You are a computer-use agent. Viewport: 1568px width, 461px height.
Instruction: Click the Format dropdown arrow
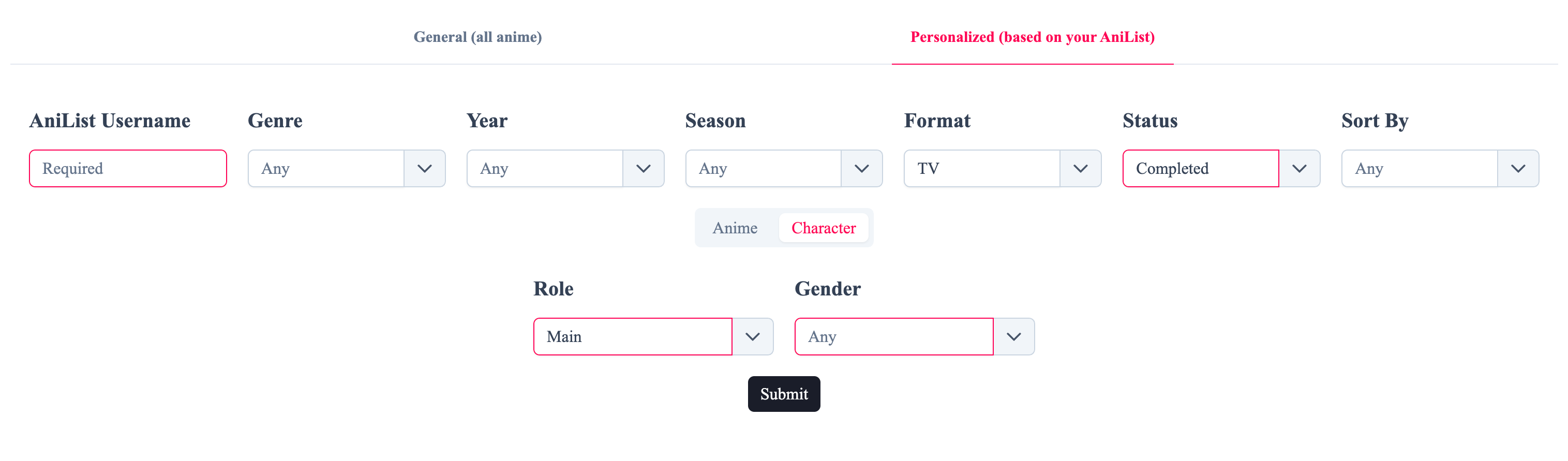point(1081,169)
